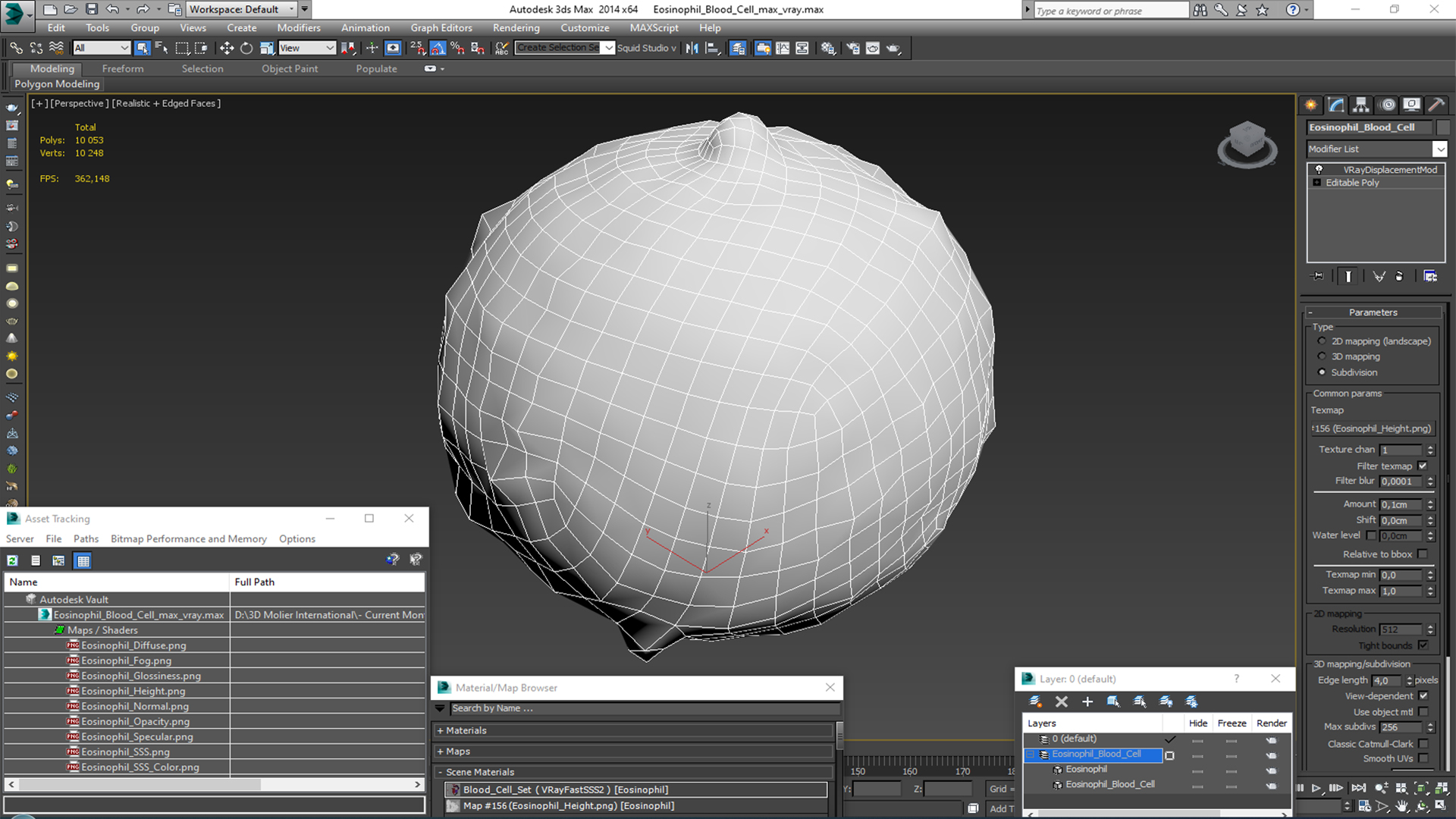Select the VRayDisplacementMod modifier
The height and width of the screenshot is (819, 1456).
click(x=1389, y=170)
